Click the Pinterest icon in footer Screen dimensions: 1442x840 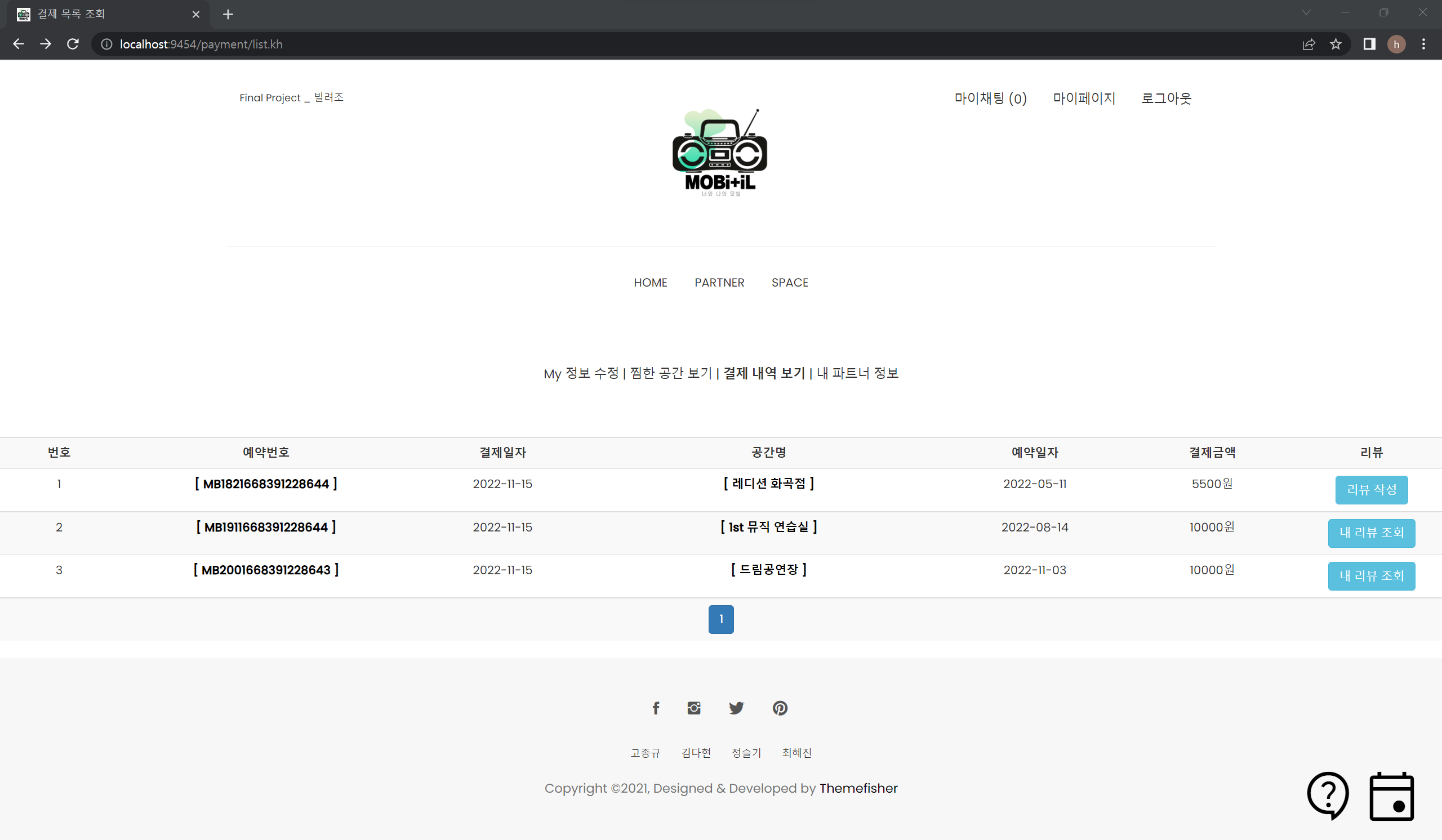(x=780, y=708)
